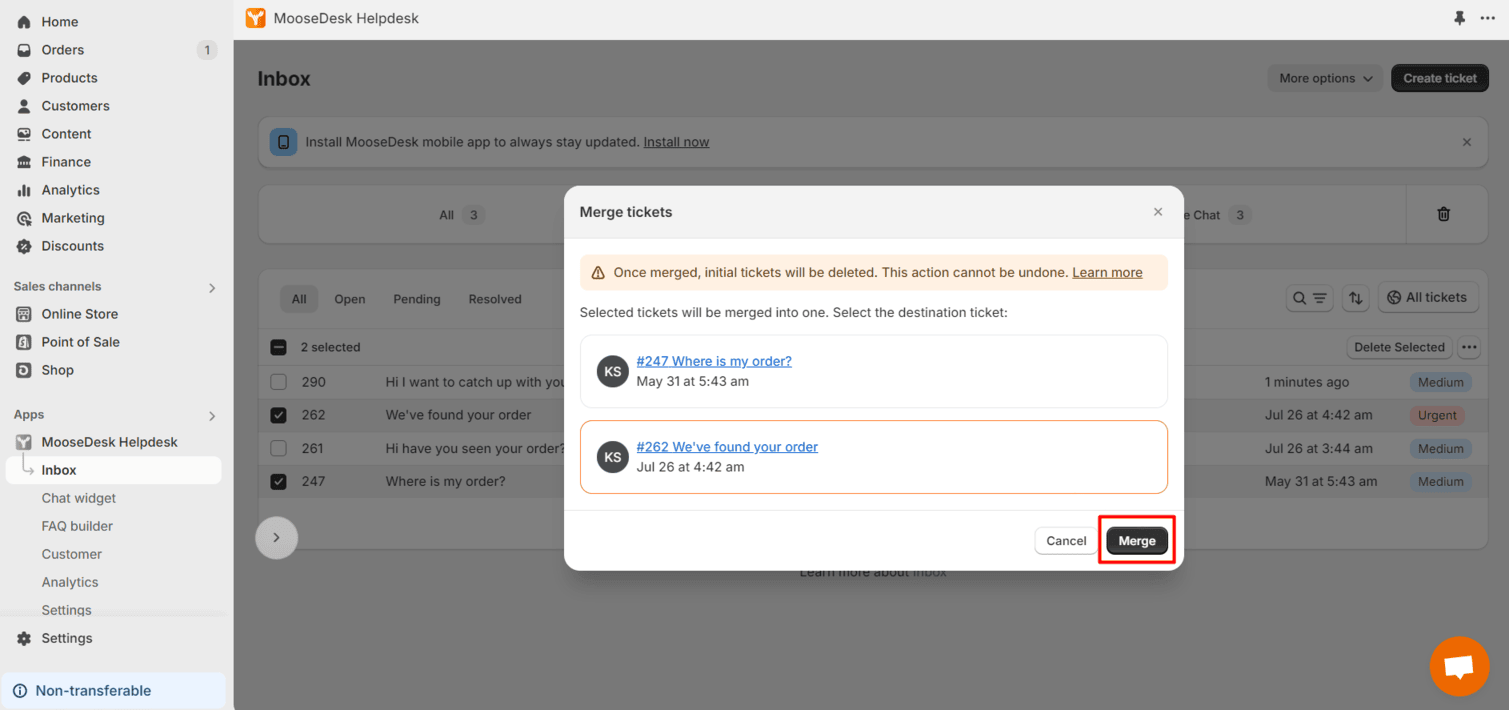Click the Shop channel icon
The height and width of the screenshot is (710, 1509).
coord(24,370)
